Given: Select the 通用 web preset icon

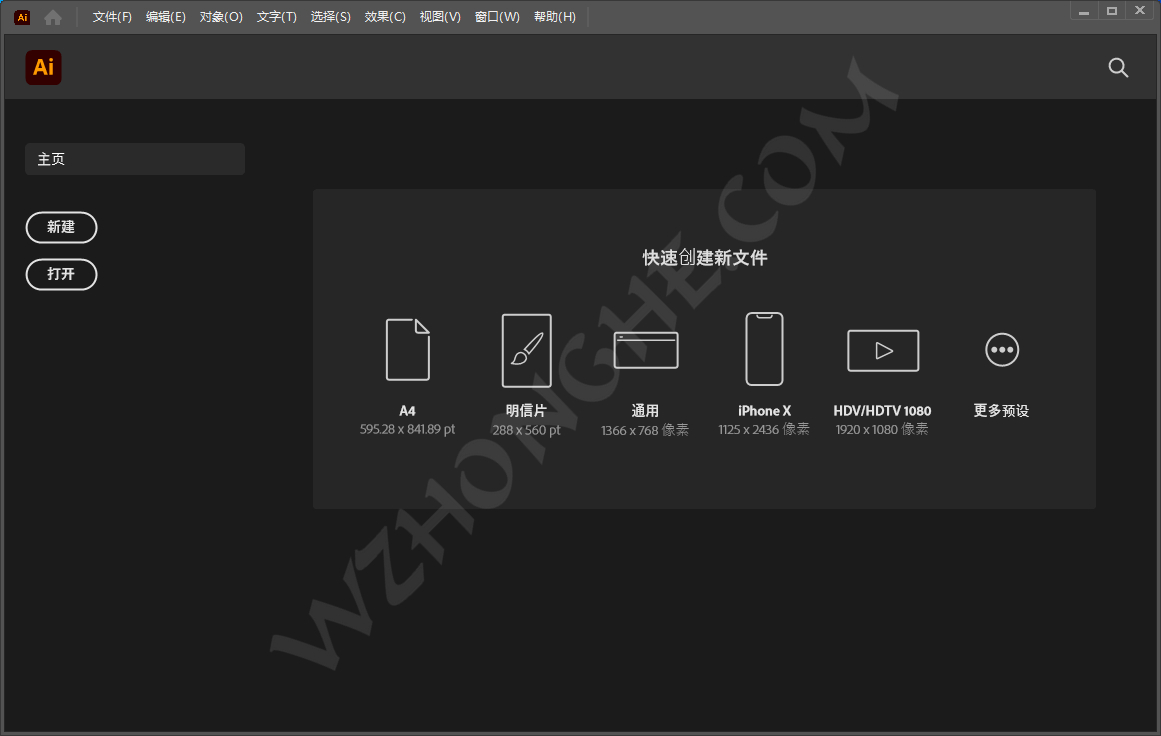Looking at the screenshot, I should [x=645, y=350].
